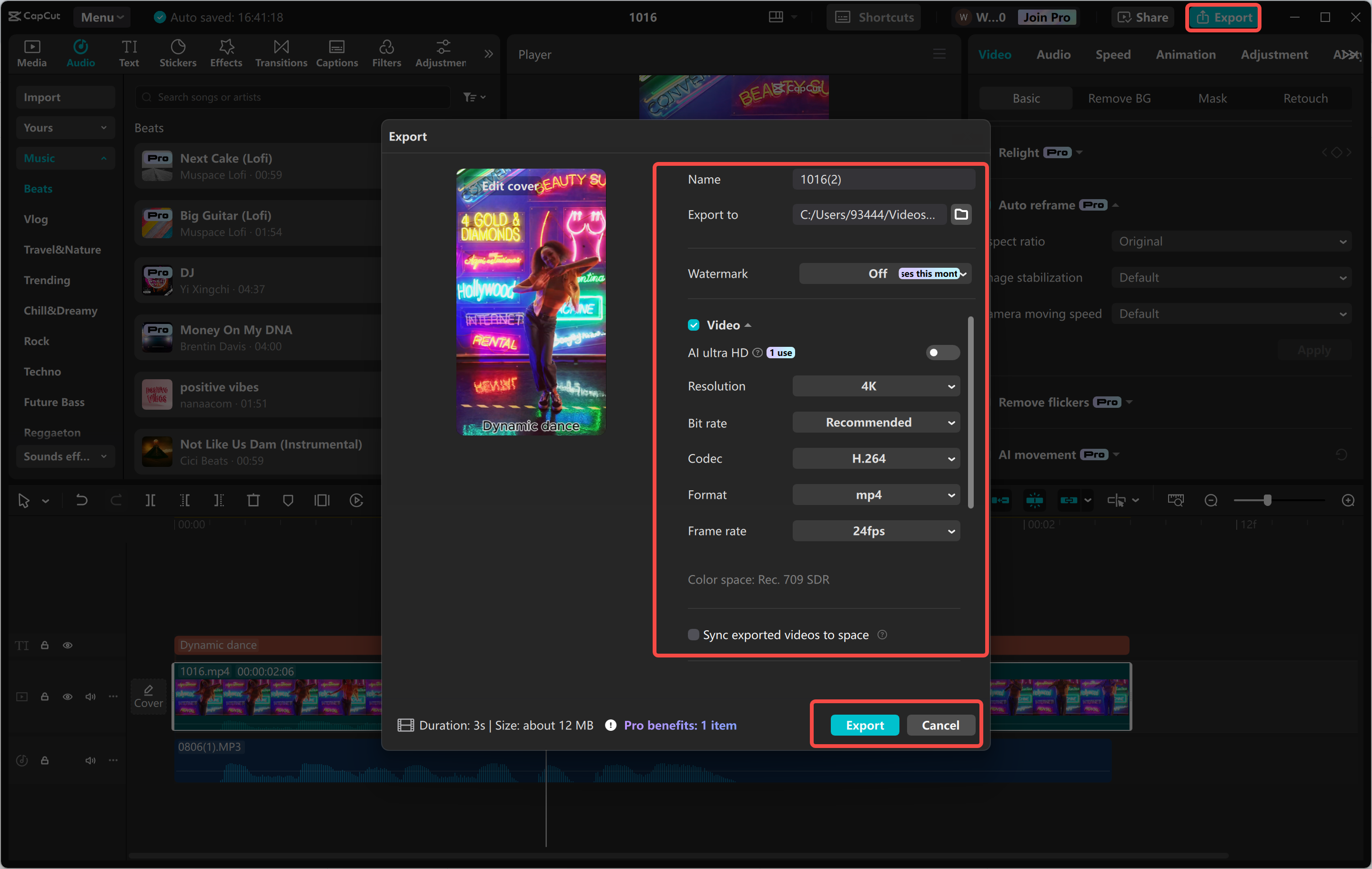Click the browse folder icon for export path
Viewport: 1372px width, 869px height.
(x=960, y=214)
